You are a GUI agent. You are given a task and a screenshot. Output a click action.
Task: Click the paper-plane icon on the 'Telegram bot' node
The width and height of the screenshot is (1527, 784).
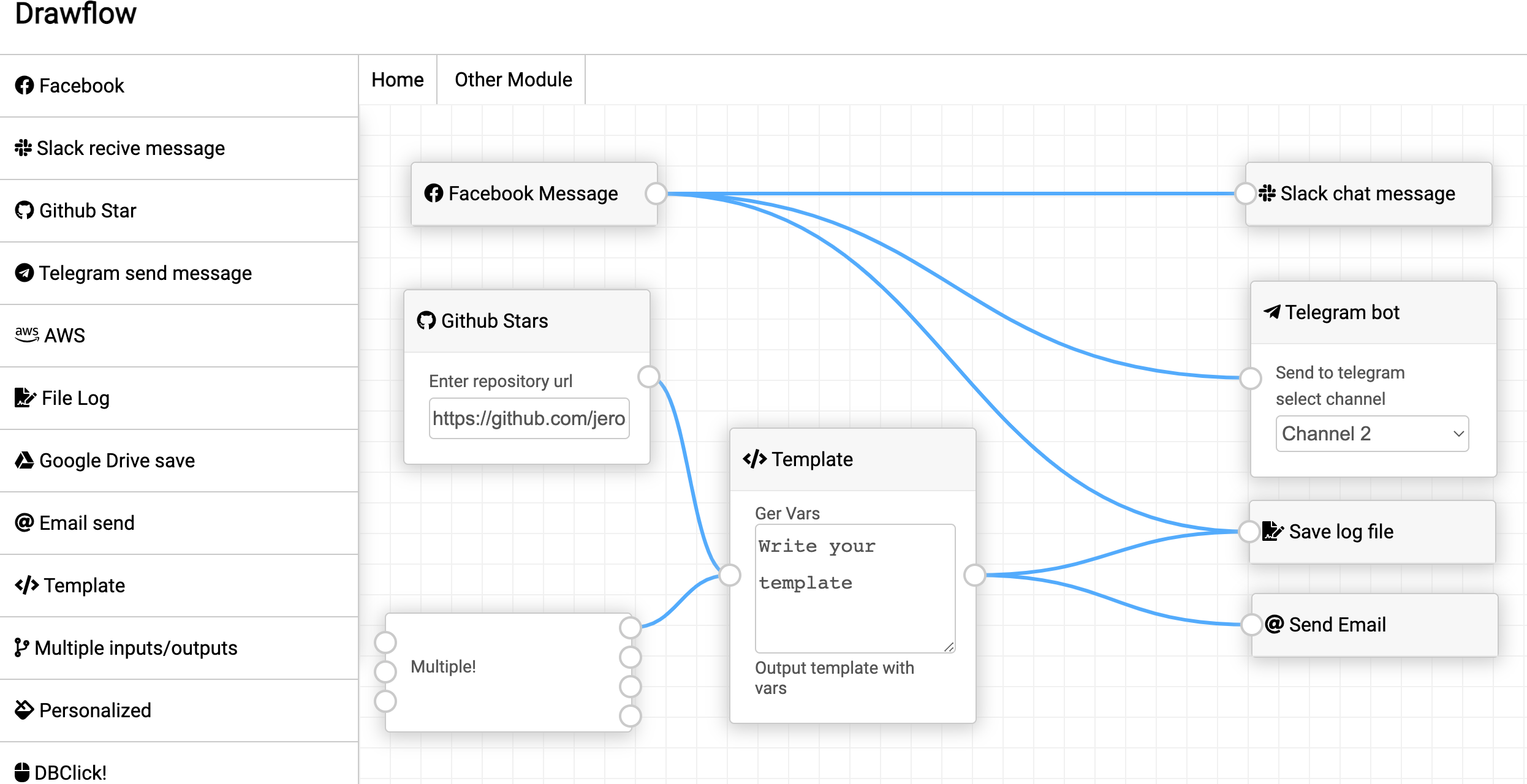pyautogui.click(x=1273, y=312)
